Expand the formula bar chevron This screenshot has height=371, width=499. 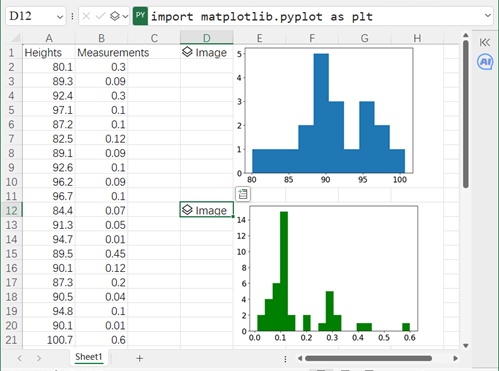(488, 15)
